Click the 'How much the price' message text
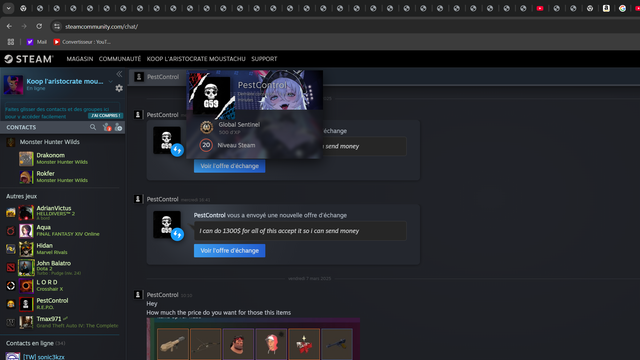640x360 pixels. [x=218, y=313]
